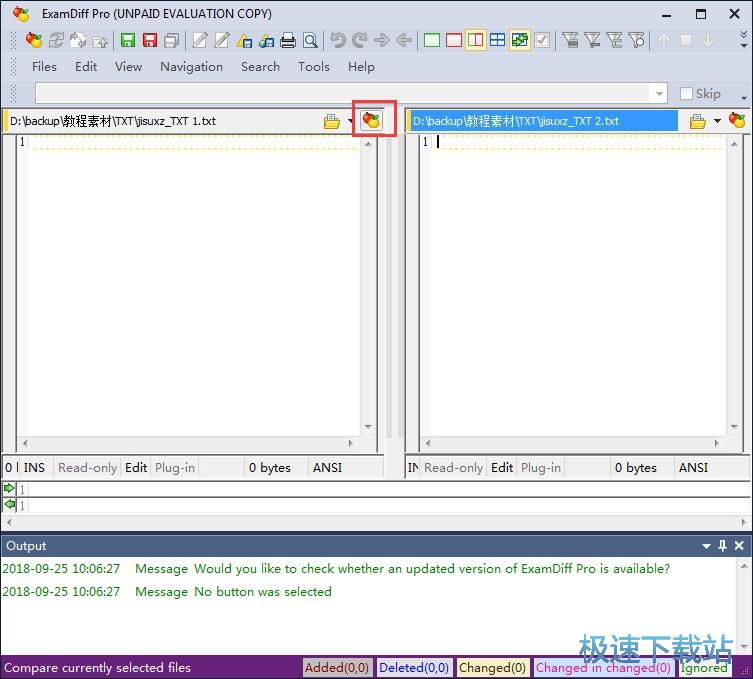Click the green Save disk icon
753x679 pixels.
point(128,41)
